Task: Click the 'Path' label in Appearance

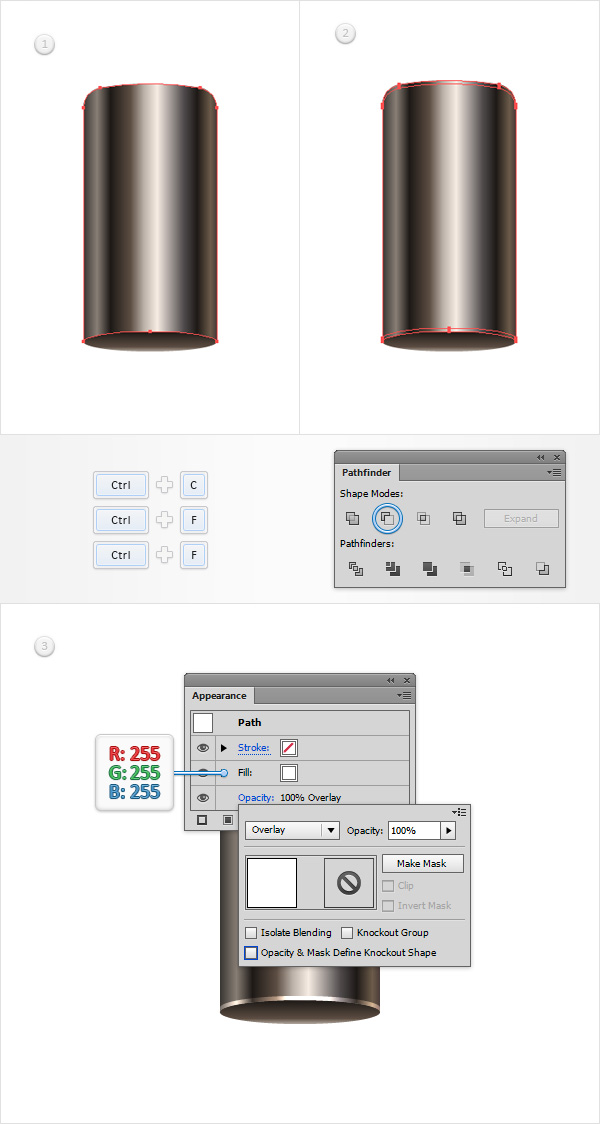Action: [x=249, y=723]
